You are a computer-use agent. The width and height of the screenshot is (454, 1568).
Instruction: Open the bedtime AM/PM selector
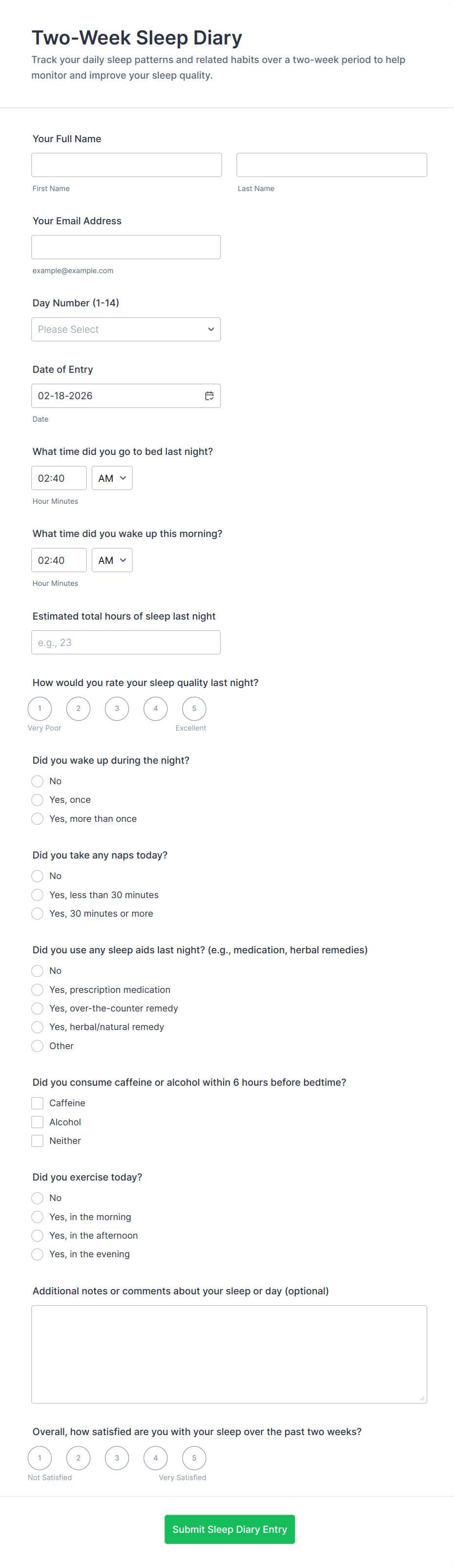point(112,478)
